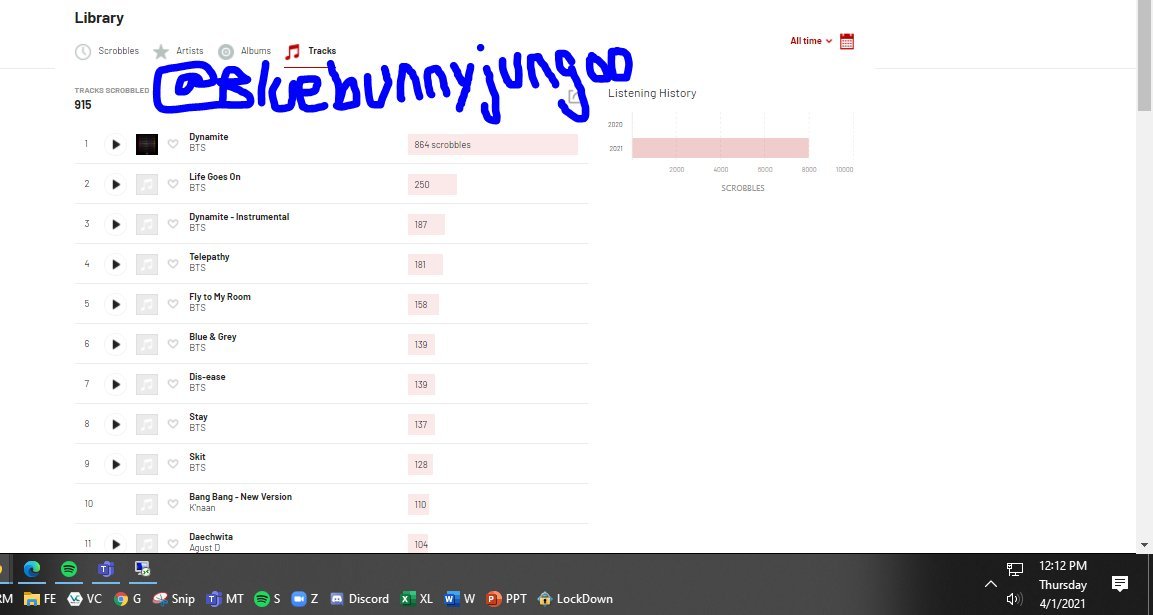Play the Dis-ease track
The image size is (1153, 615).
tap(115, 384)
